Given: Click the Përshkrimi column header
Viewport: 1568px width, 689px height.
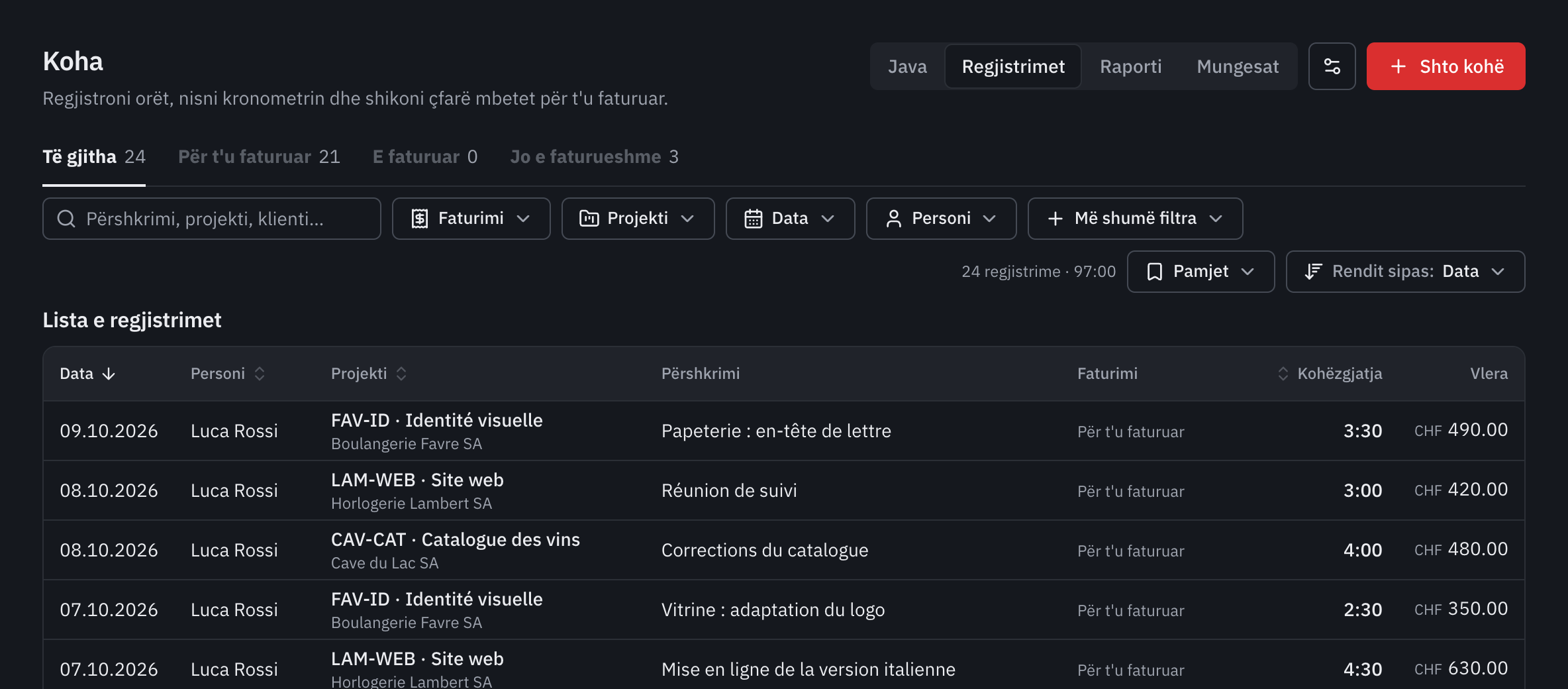Looking at the screenshot, I should [701, 374].
